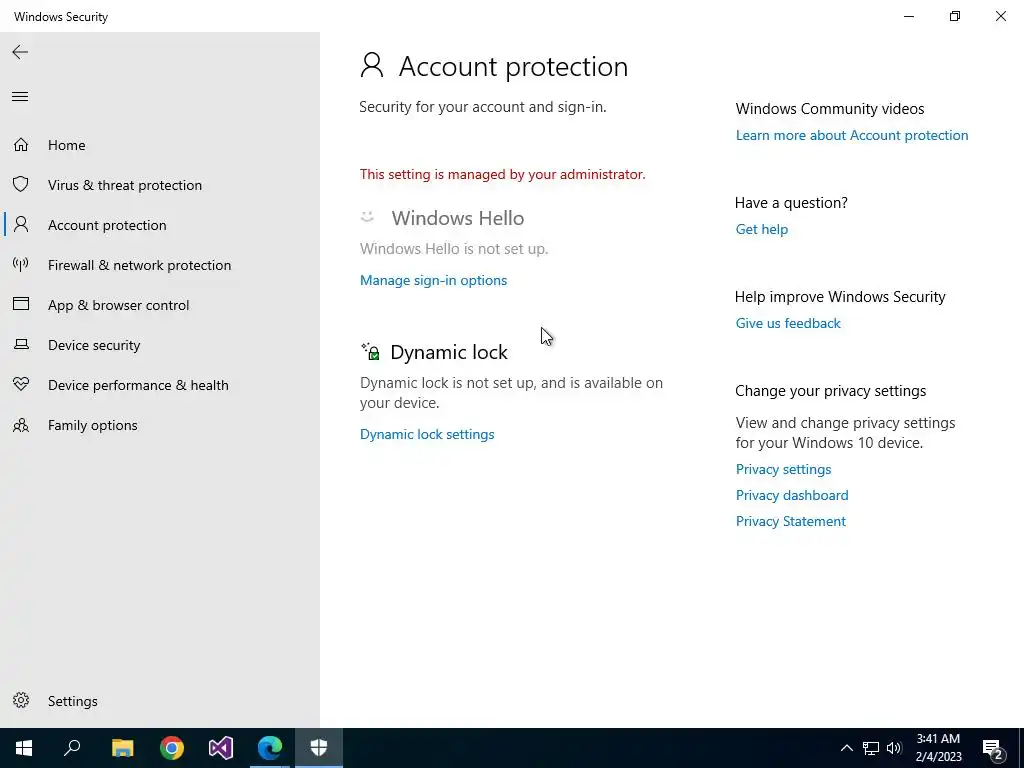1024x768 pixels.
Task: Launch Visual Studio from taskbar
Action: coord(221,748)
